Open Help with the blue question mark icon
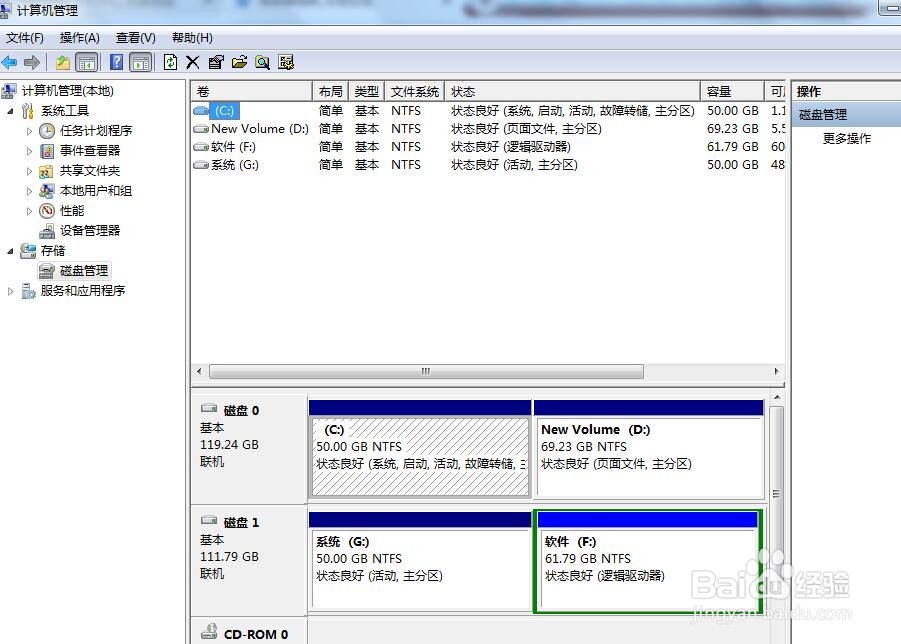This screenshot has height=644, width=901. (x=116, y=62)
